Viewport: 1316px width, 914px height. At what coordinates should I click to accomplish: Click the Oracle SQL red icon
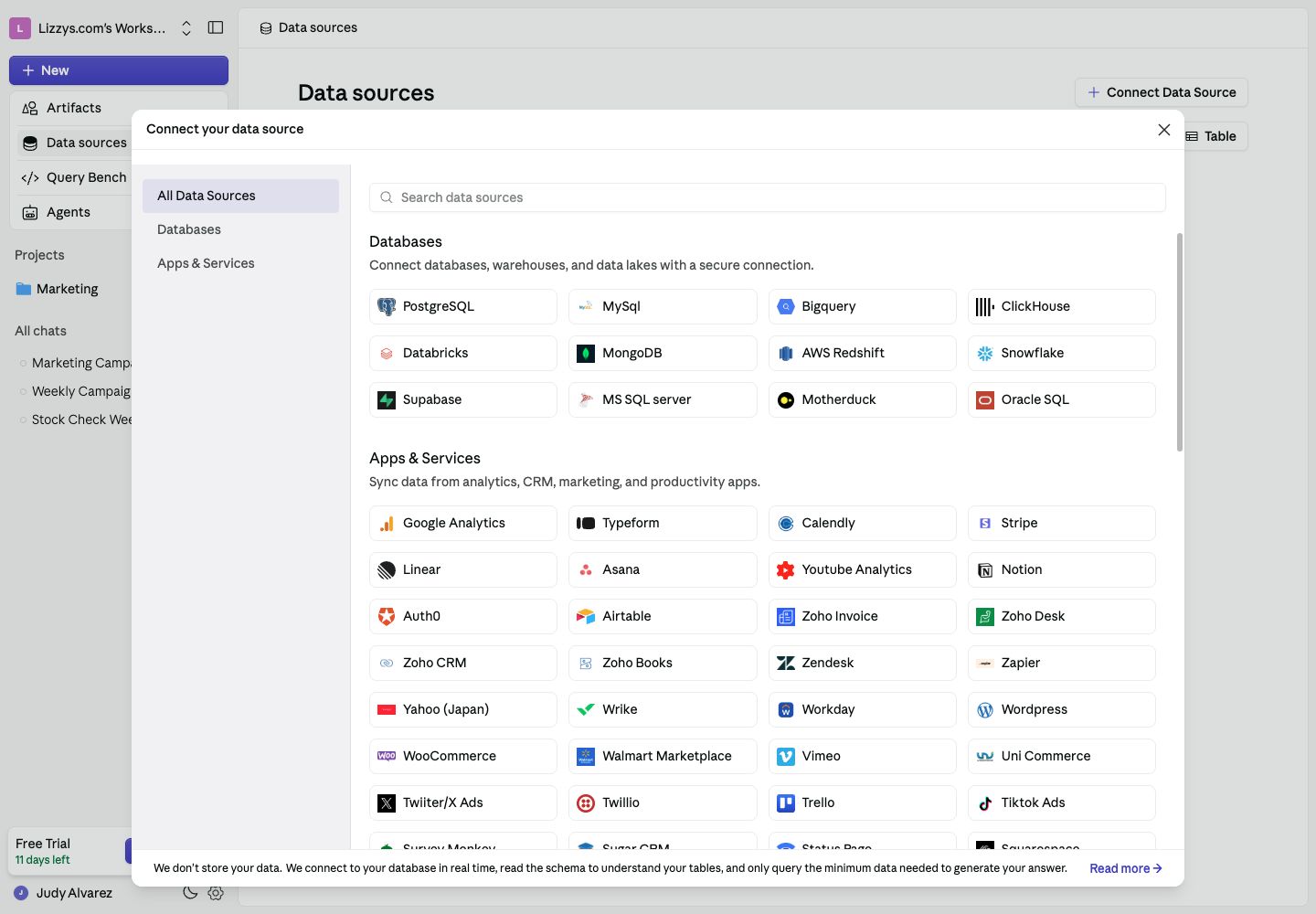(985, 400)
